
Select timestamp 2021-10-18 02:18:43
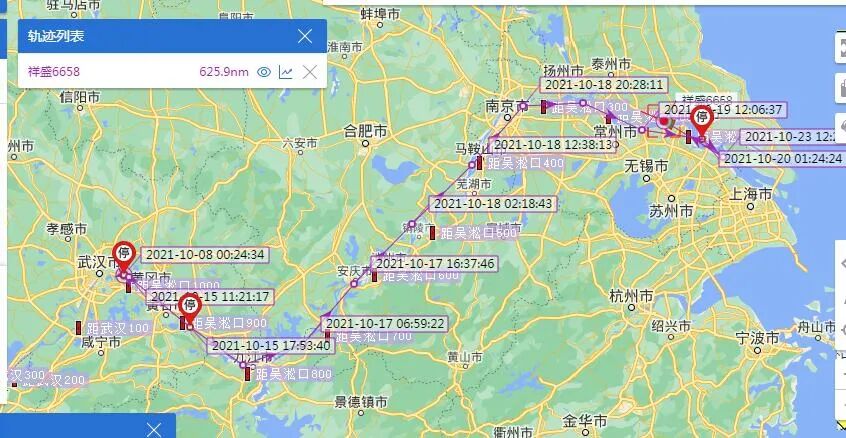click(x=493, y=204)
